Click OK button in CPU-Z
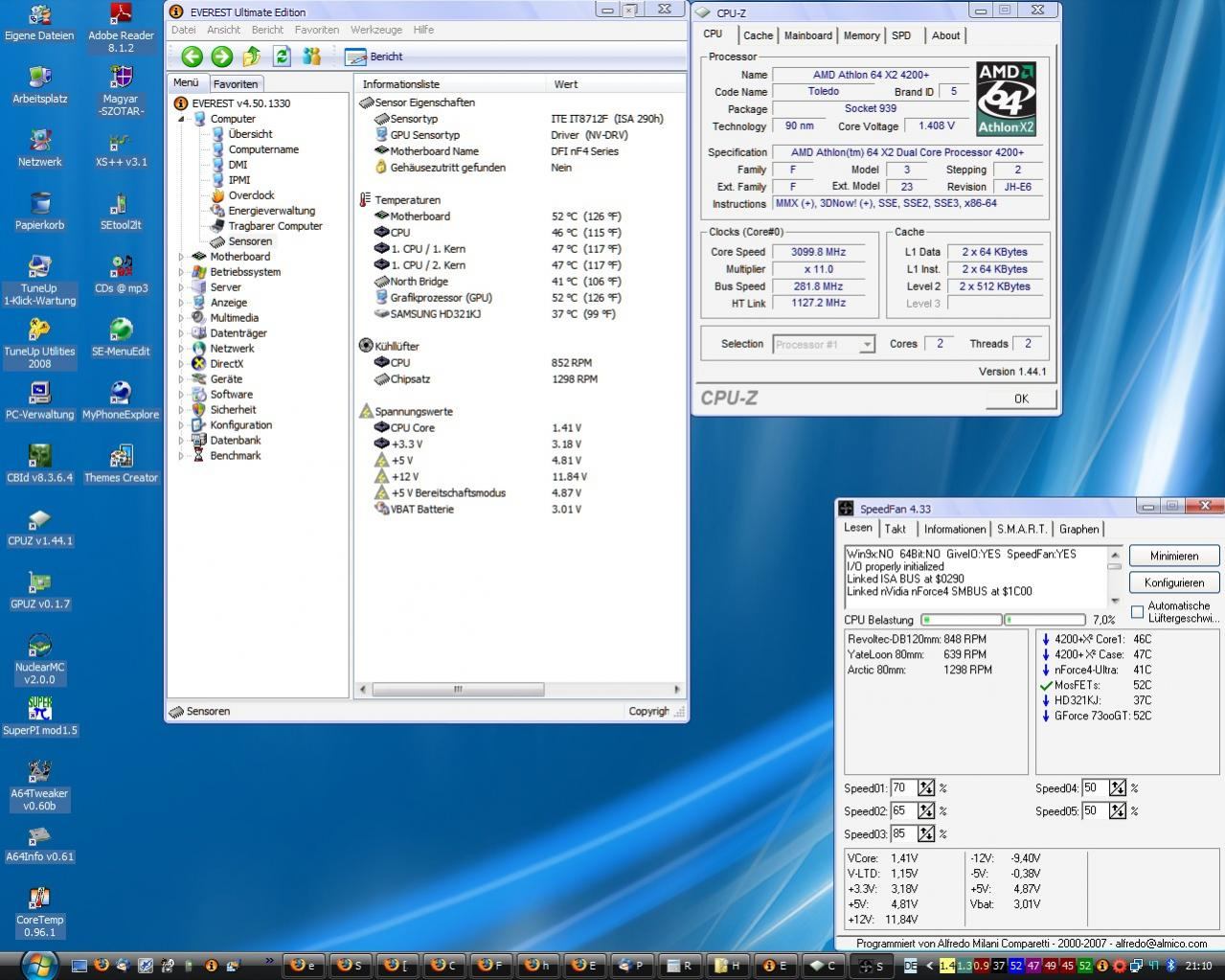This screenshot has width=1225, height=980. tap(1021, 399)
